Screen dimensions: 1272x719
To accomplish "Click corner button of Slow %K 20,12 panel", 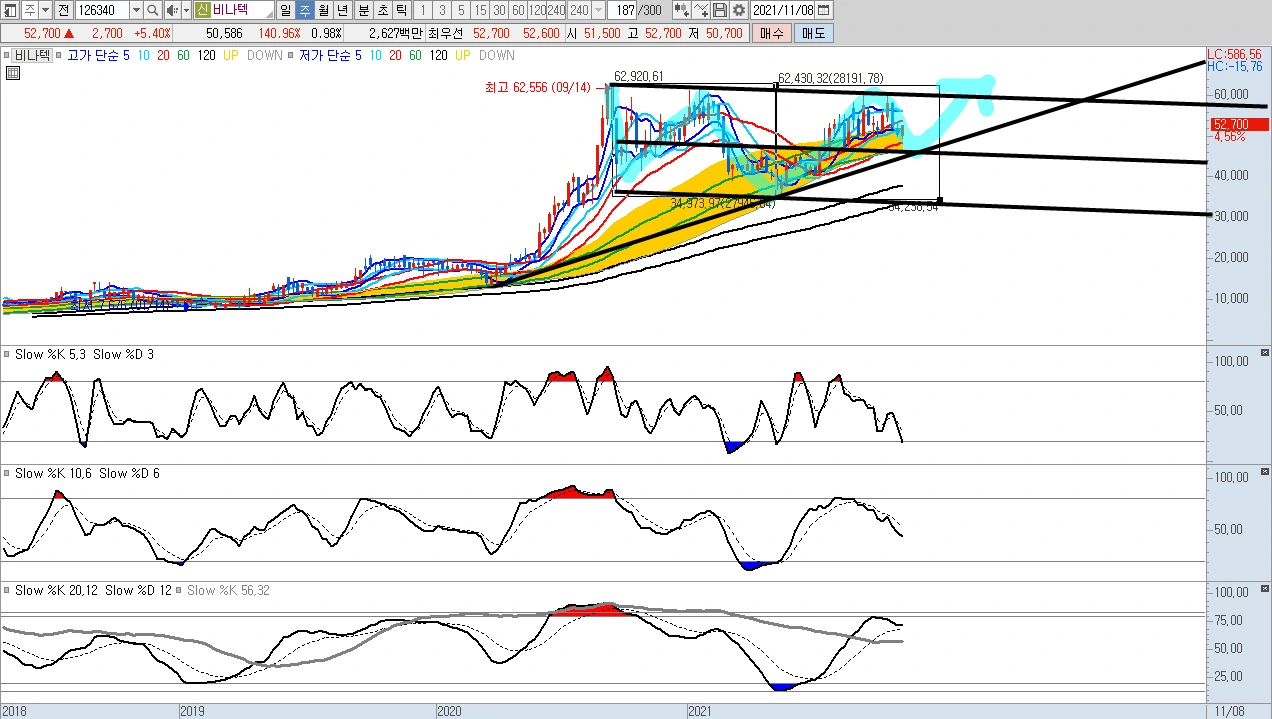I will point(1264,590).
